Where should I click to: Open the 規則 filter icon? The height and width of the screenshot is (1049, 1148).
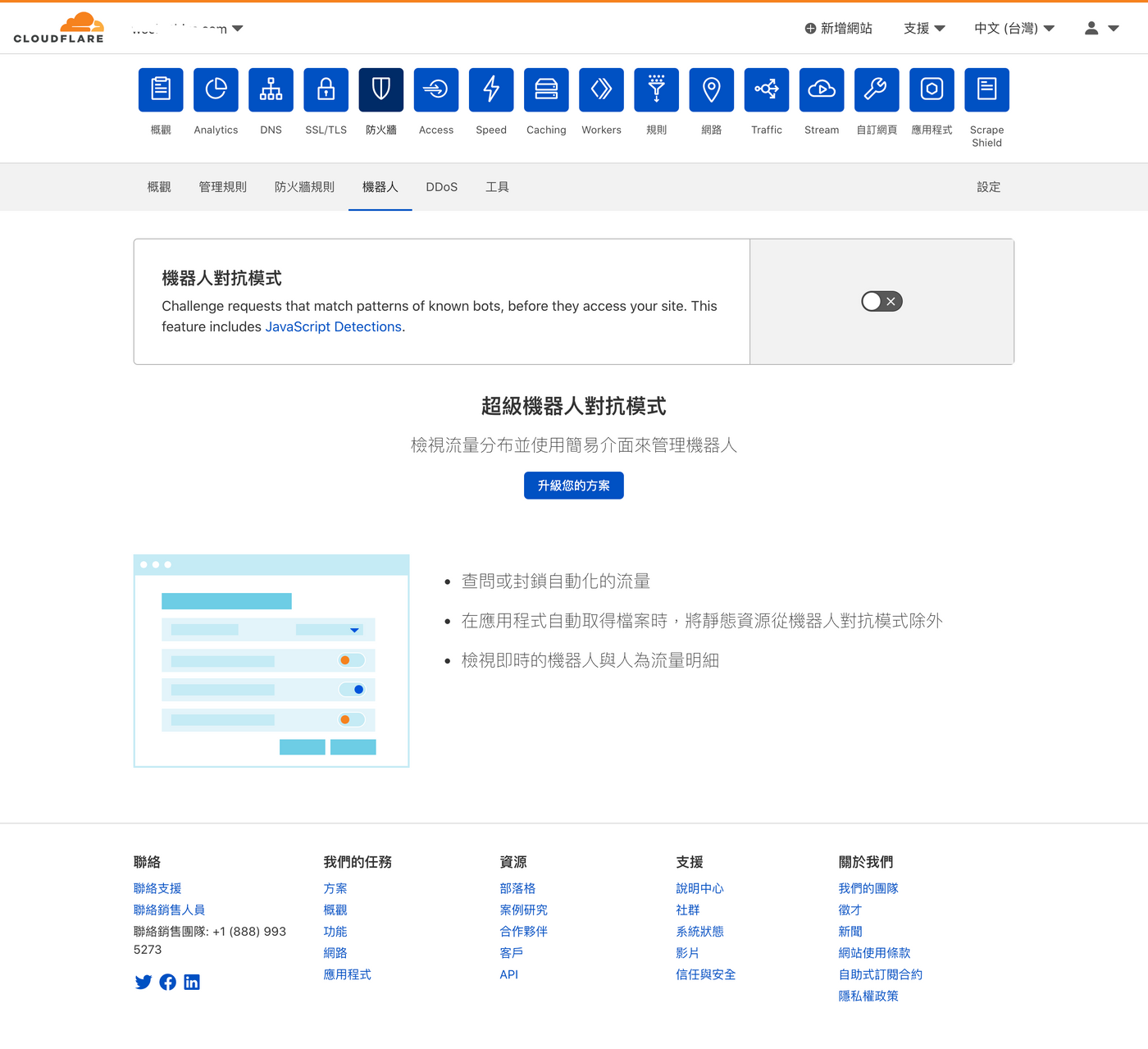click(656, 89)
